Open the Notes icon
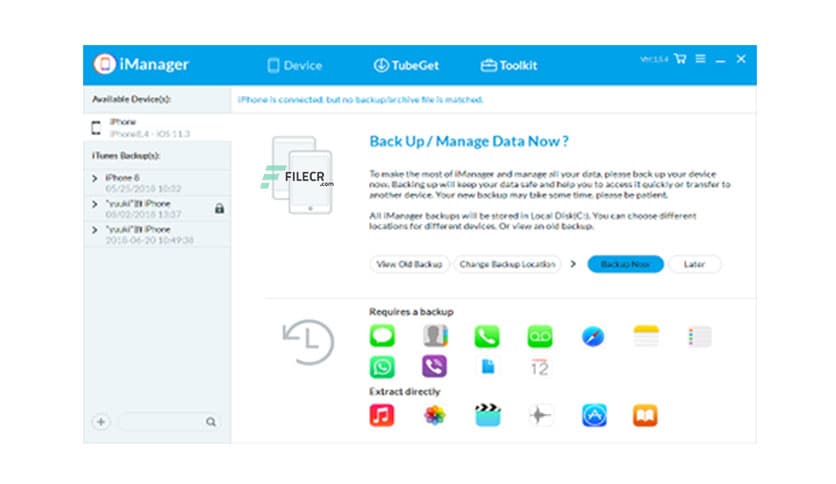 (x=646, y=336)
